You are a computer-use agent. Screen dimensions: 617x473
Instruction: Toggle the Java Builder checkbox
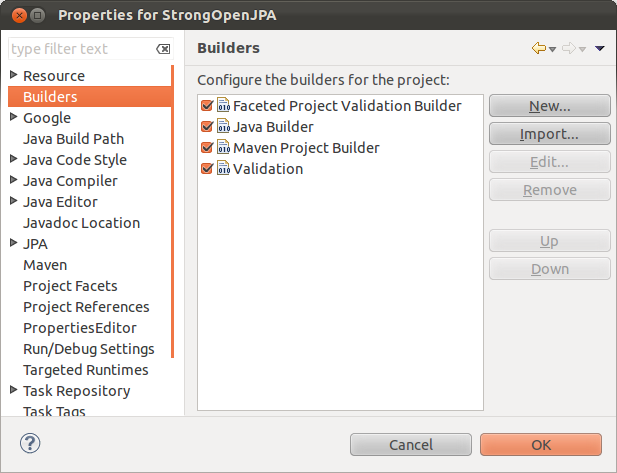(207, 127)
